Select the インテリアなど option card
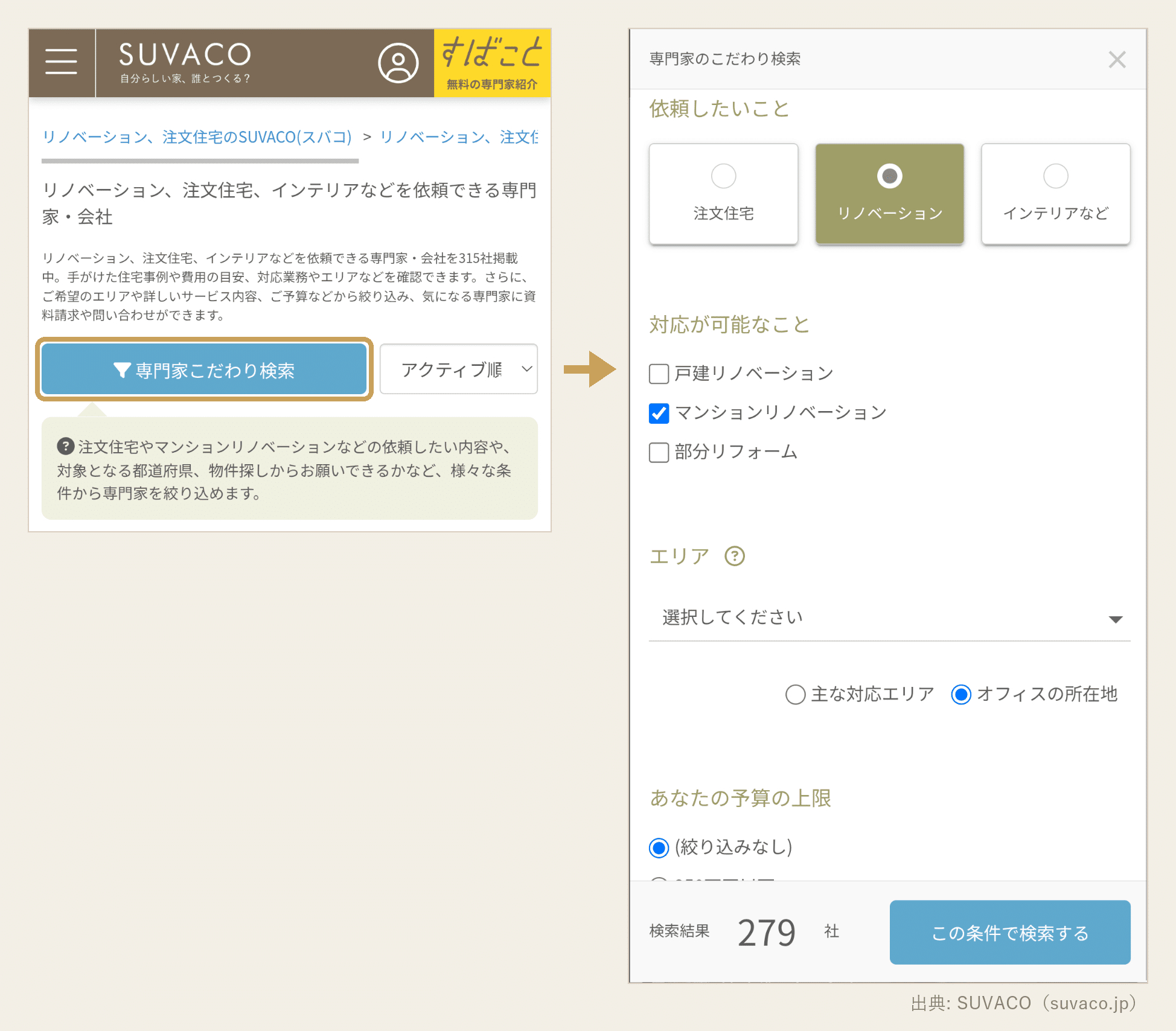1176x1031 pixels. pyautogui.click(x=1055, y=194)
